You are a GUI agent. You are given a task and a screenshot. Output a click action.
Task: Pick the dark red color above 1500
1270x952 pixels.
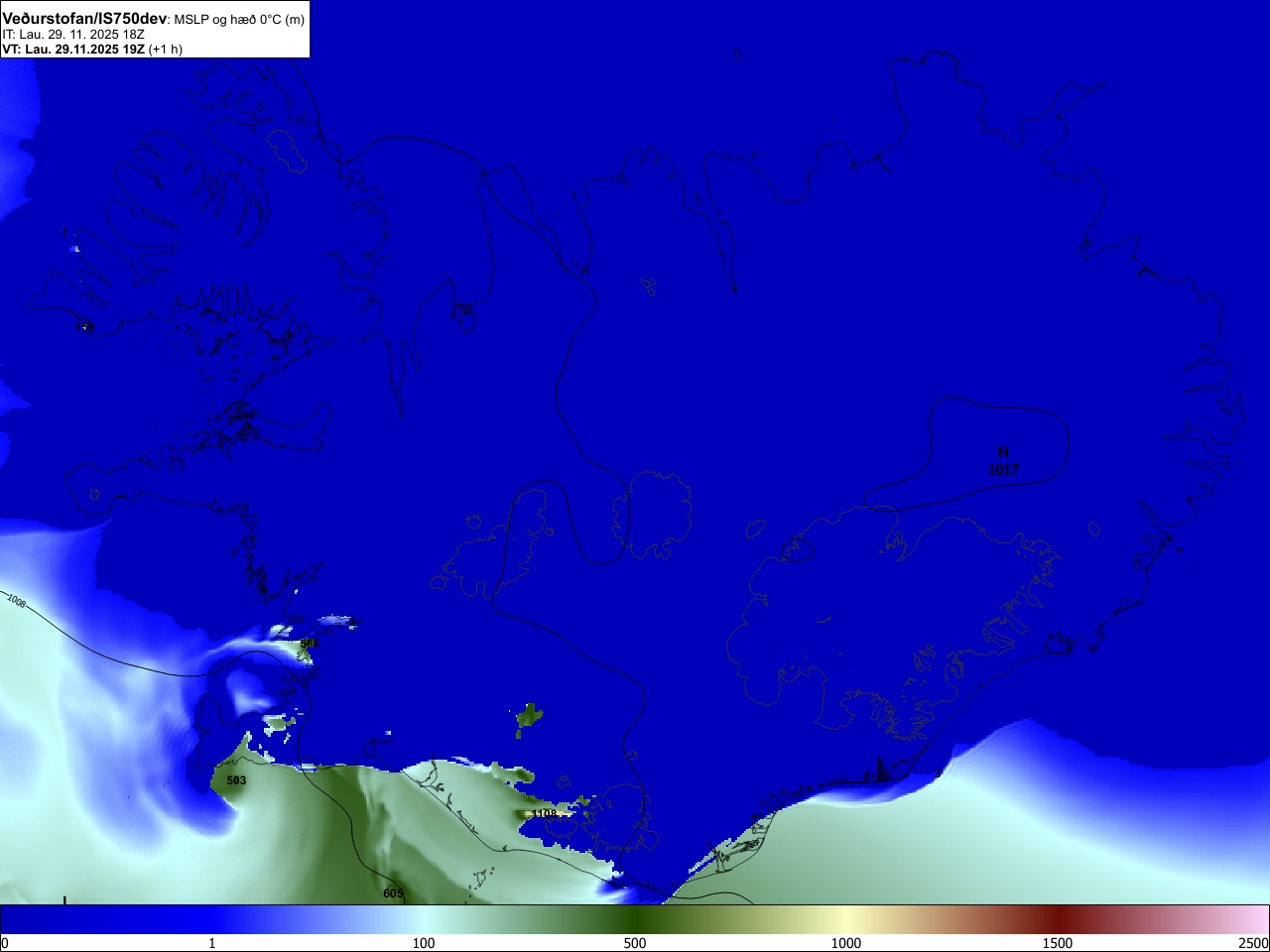click(1058, 919)
